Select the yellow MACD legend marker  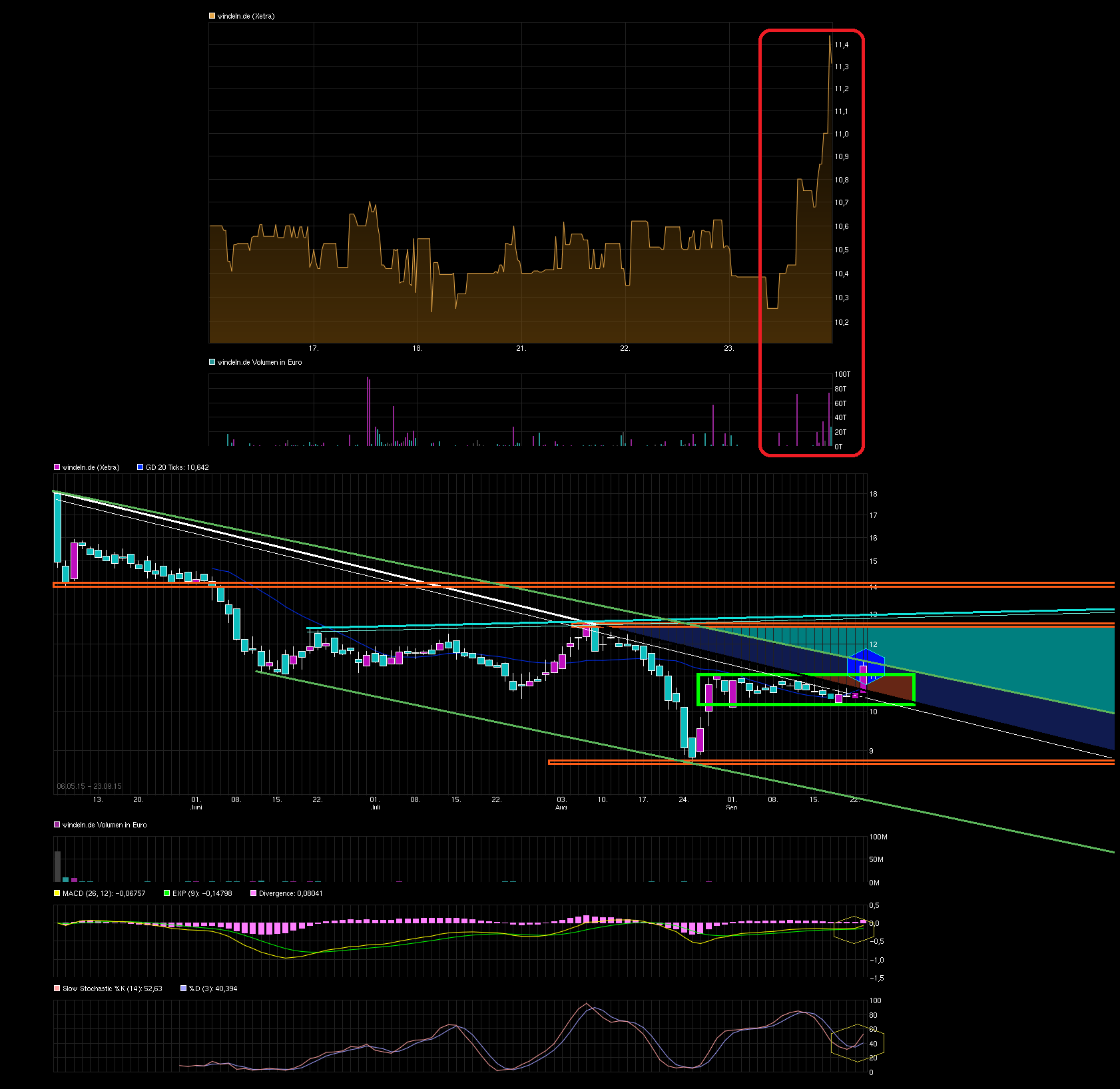pyautogui.click(x=57, y=893)
